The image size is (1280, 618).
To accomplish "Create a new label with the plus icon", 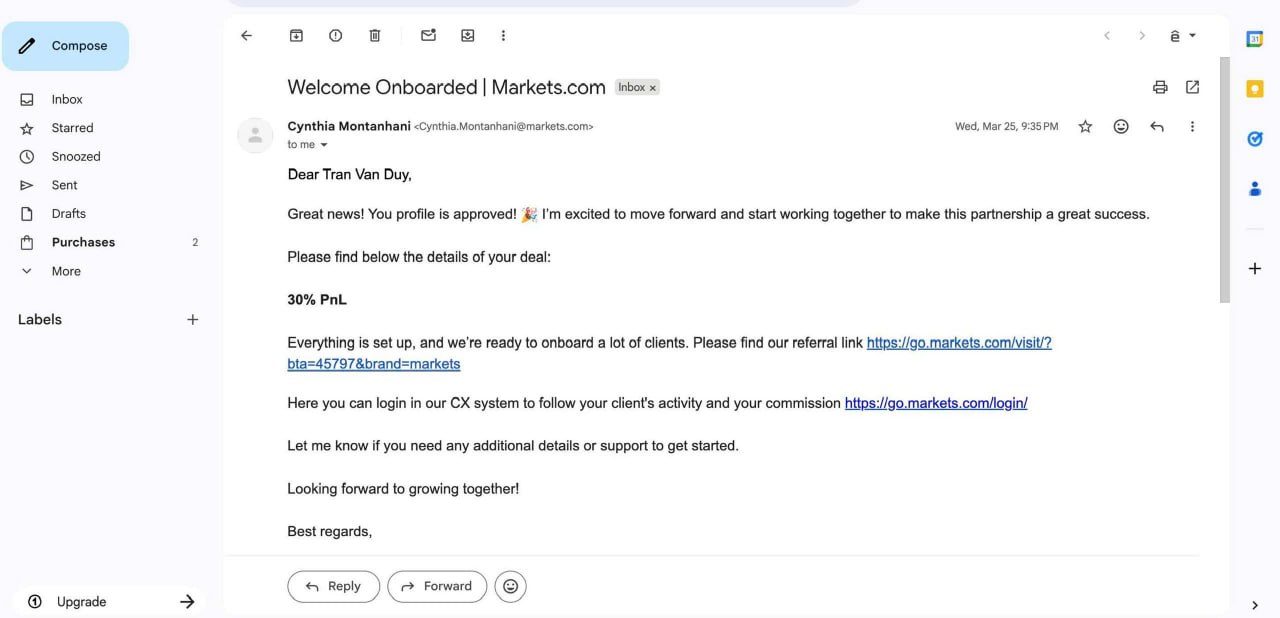I will 193,320.
